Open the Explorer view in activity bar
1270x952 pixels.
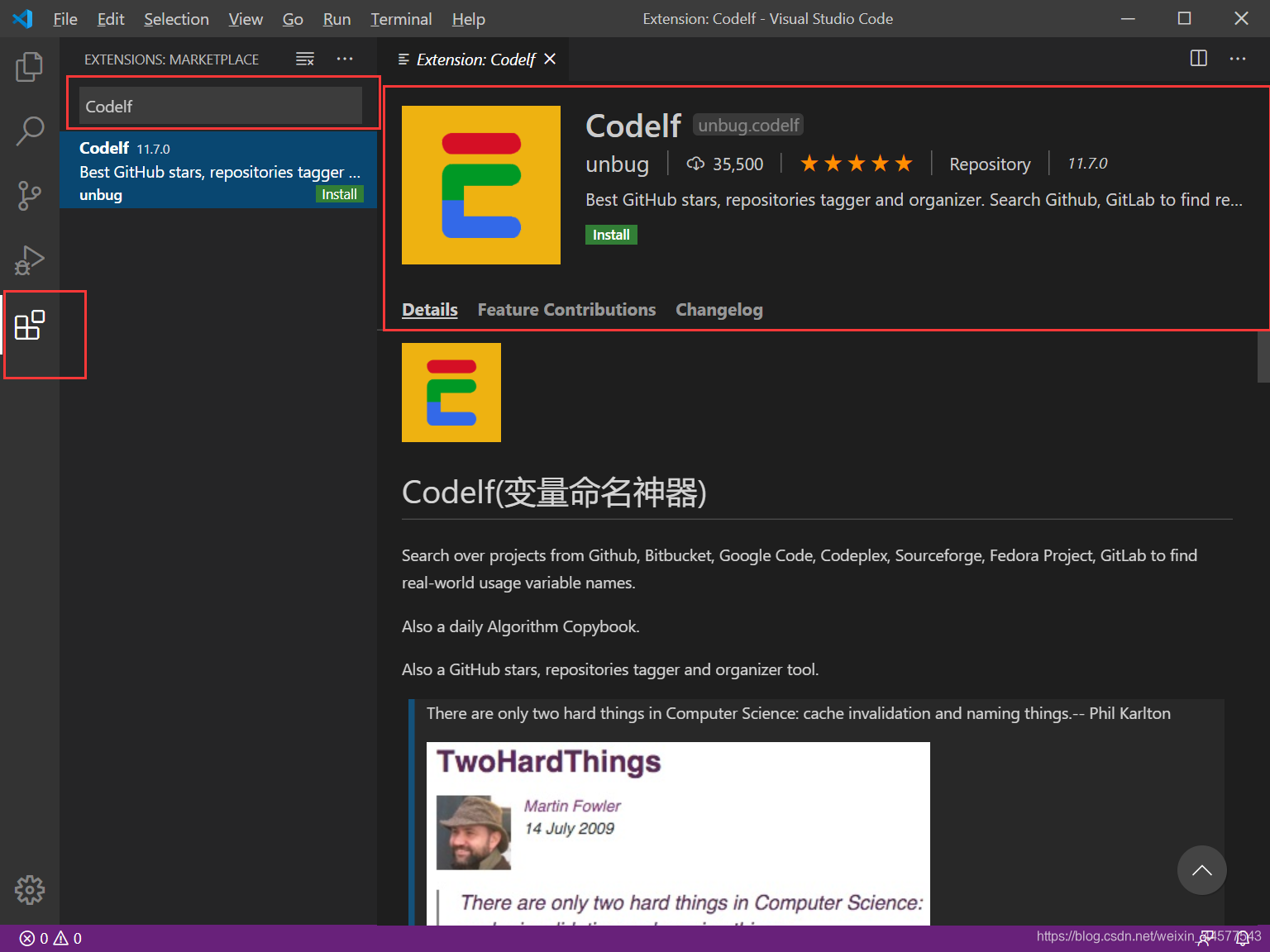tap(30, 66)
